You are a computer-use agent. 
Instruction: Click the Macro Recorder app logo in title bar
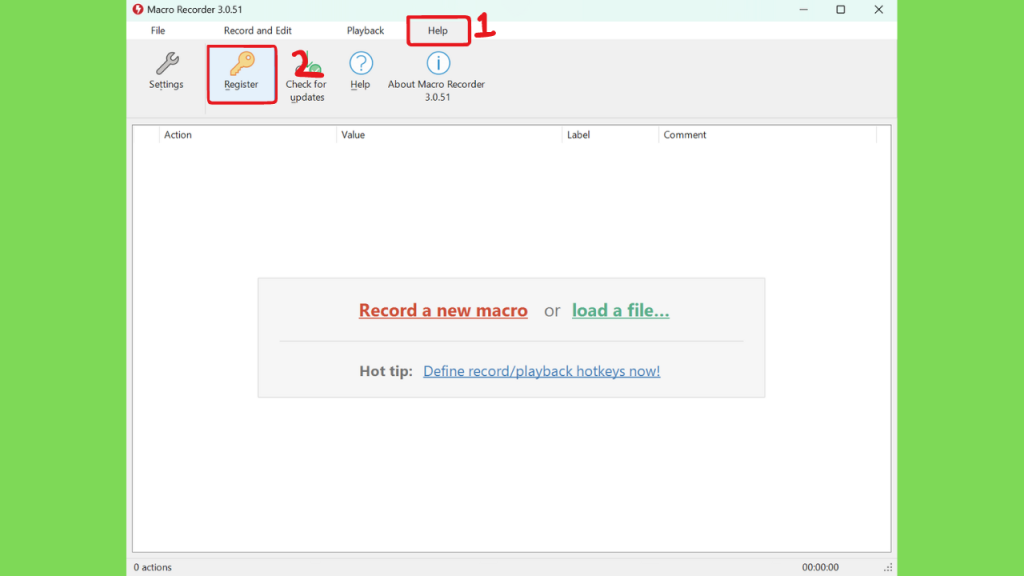coord(138,10)
